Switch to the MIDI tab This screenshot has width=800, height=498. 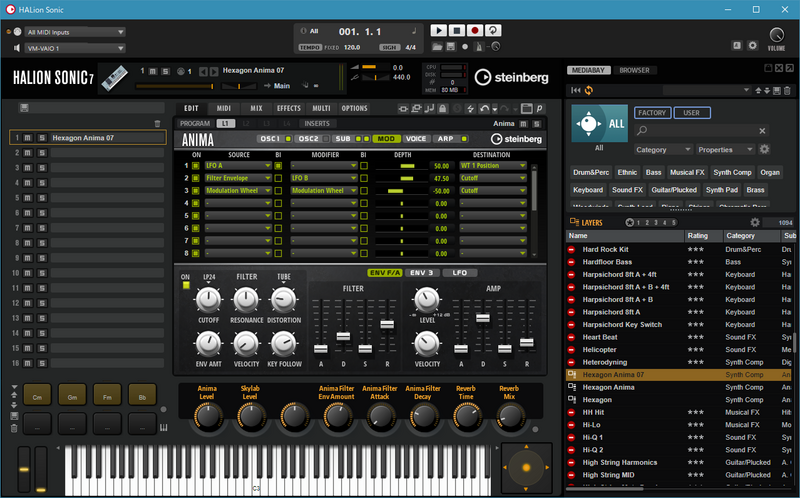point(223,108)
